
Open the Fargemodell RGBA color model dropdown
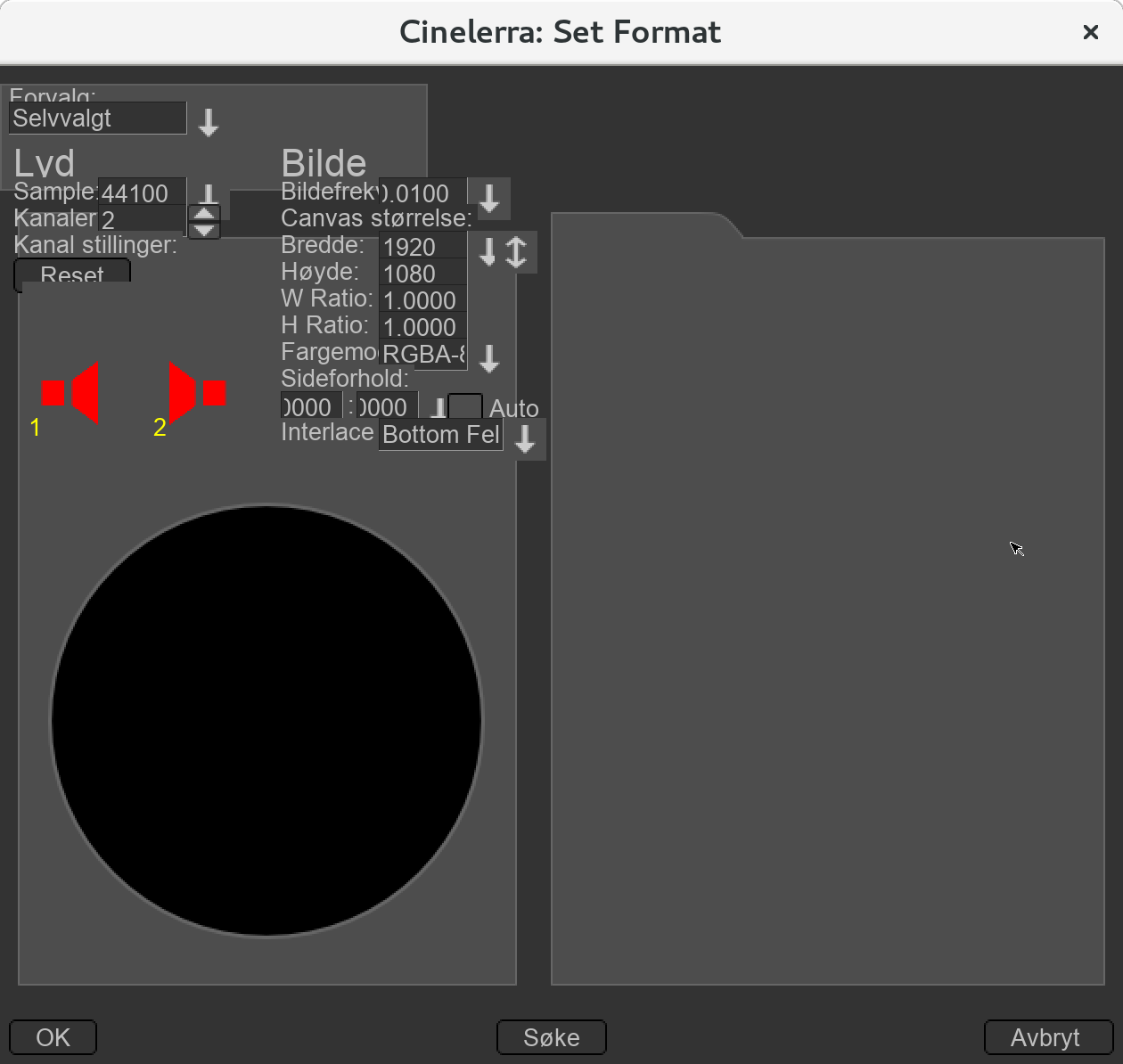tap(489, 358)
